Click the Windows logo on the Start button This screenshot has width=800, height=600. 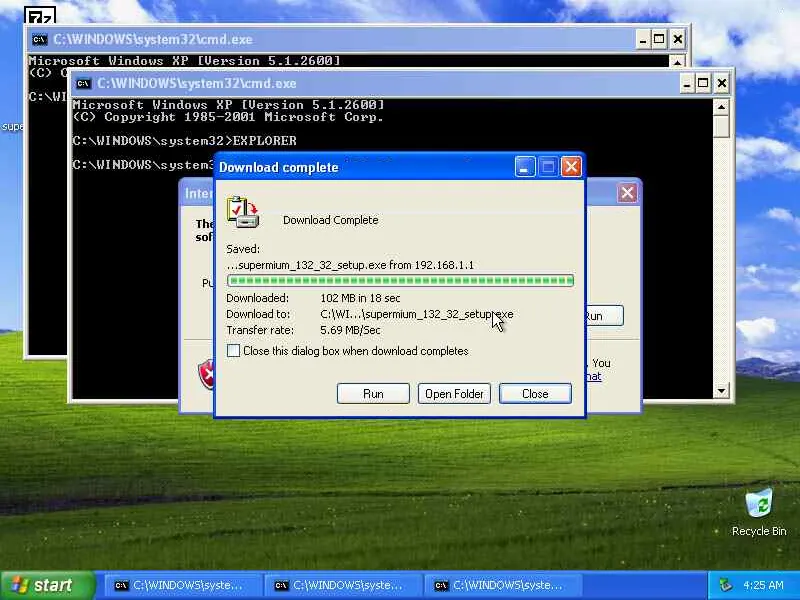click(x=20, y=585)
